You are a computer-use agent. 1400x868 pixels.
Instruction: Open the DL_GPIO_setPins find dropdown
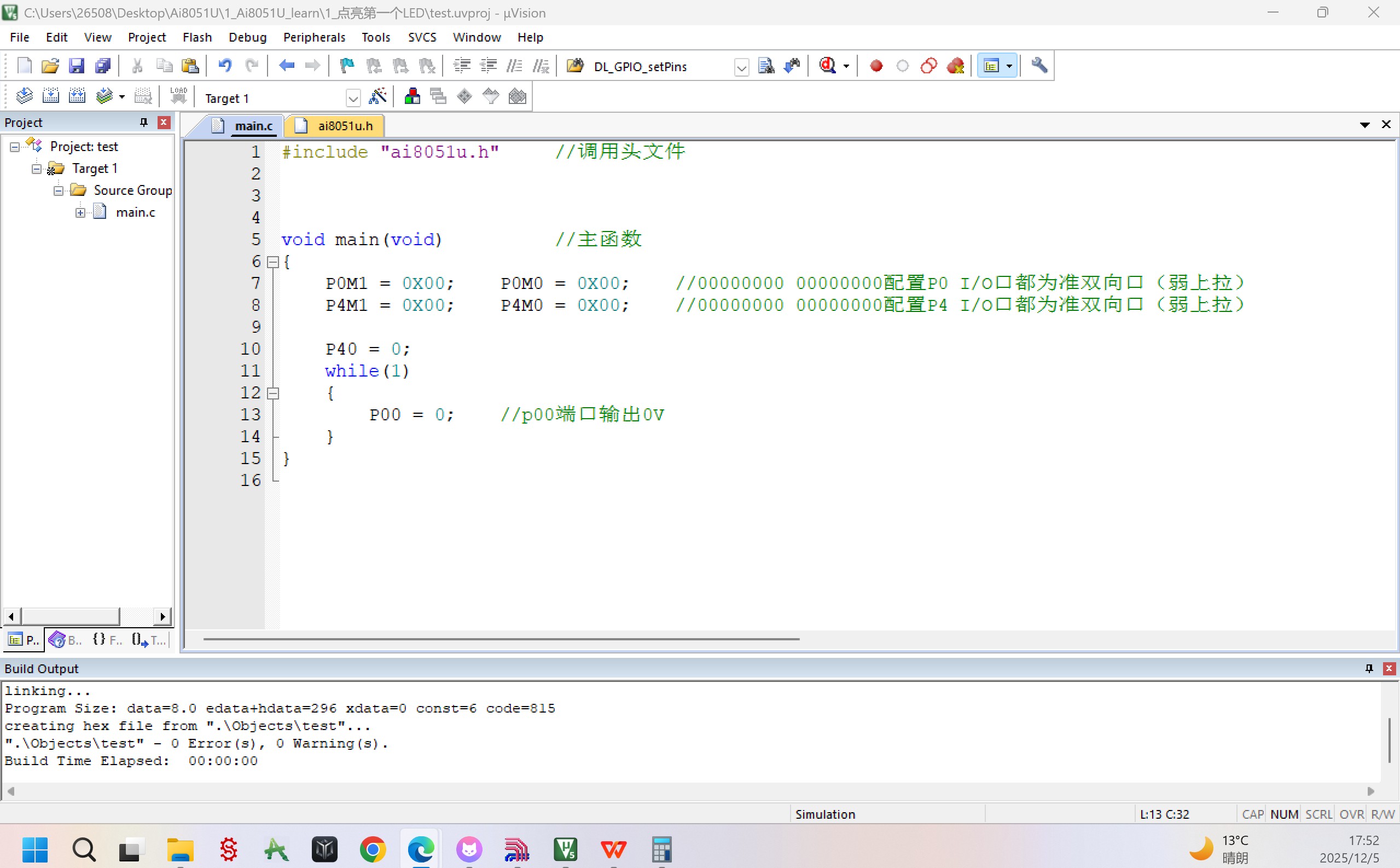pos(741,67)
